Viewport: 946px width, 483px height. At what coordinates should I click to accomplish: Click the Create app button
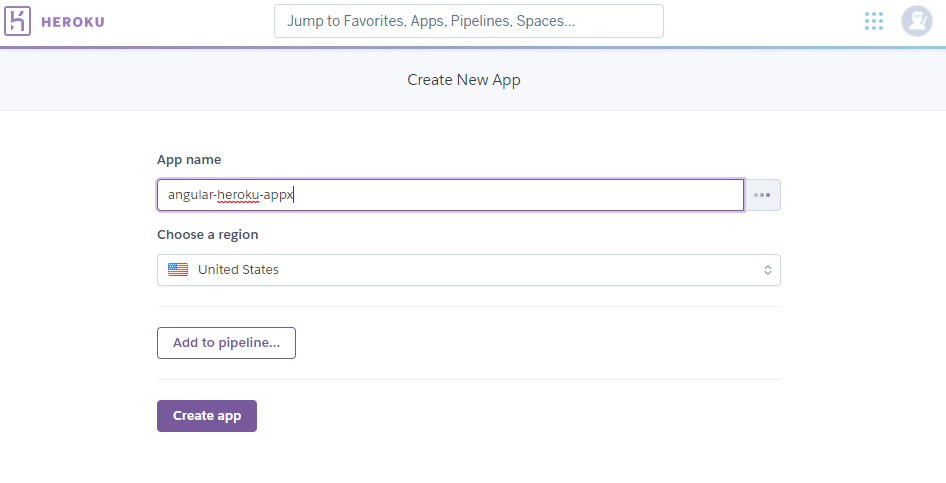click(207, 416)
